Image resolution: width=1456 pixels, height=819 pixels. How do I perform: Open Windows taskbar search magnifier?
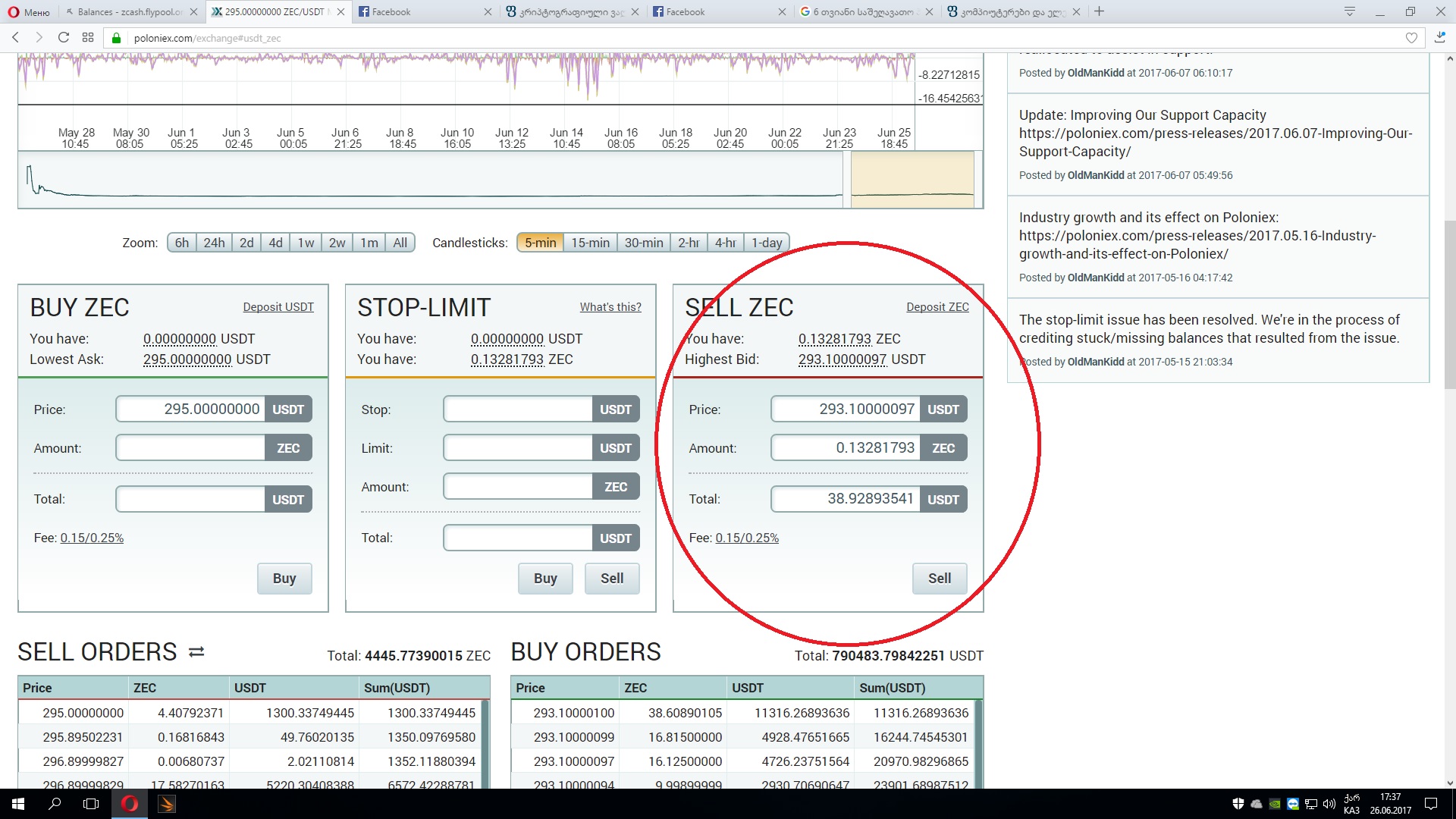[55, 804]
